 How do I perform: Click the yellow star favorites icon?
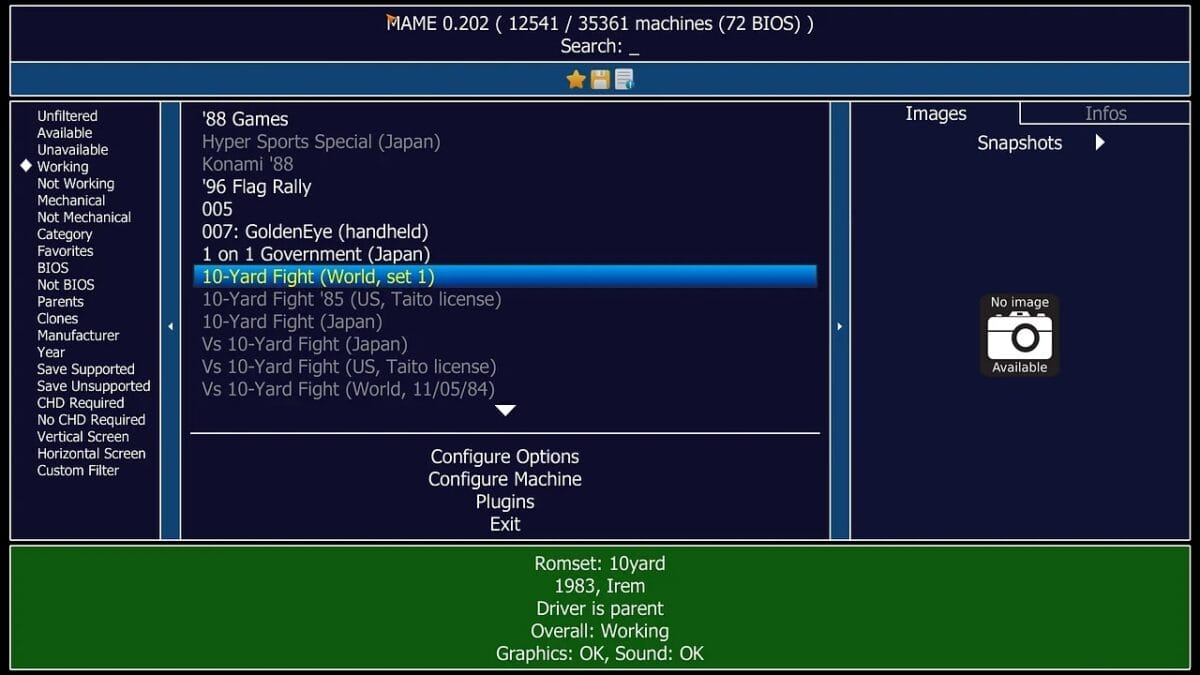(x=576, y=80)
